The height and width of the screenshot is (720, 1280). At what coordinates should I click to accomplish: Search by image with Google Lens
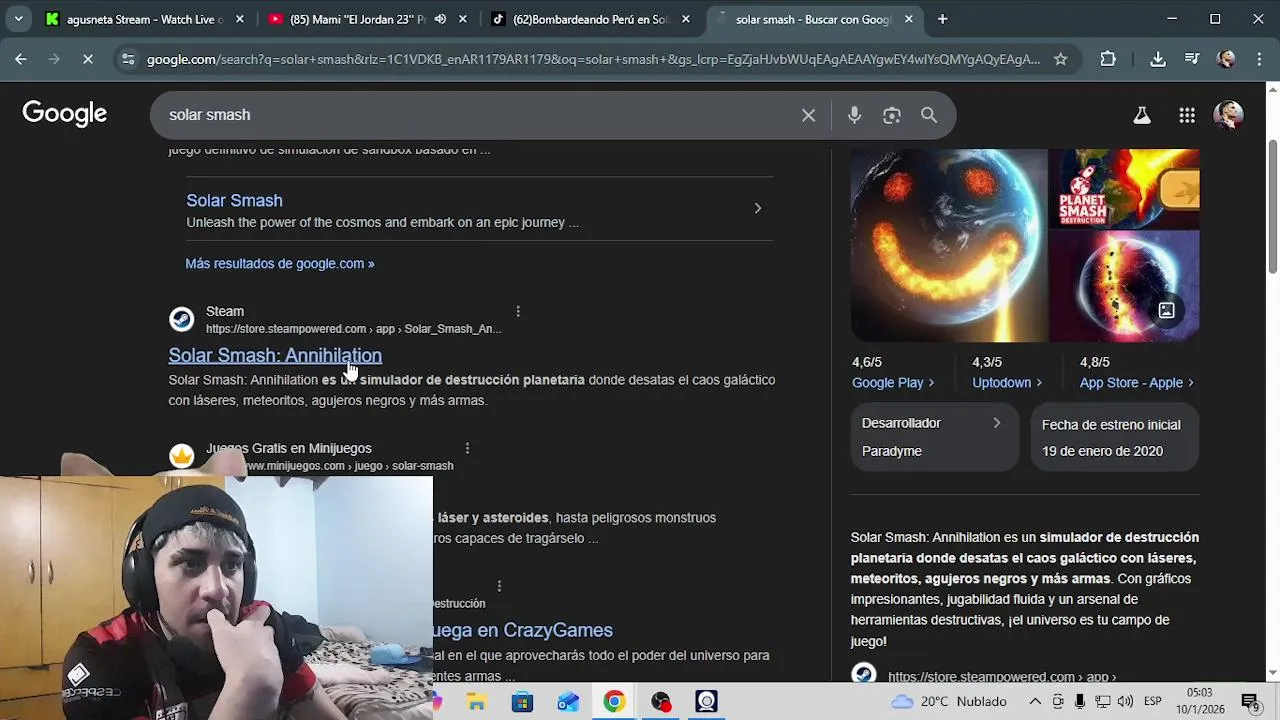coord(892,115)
